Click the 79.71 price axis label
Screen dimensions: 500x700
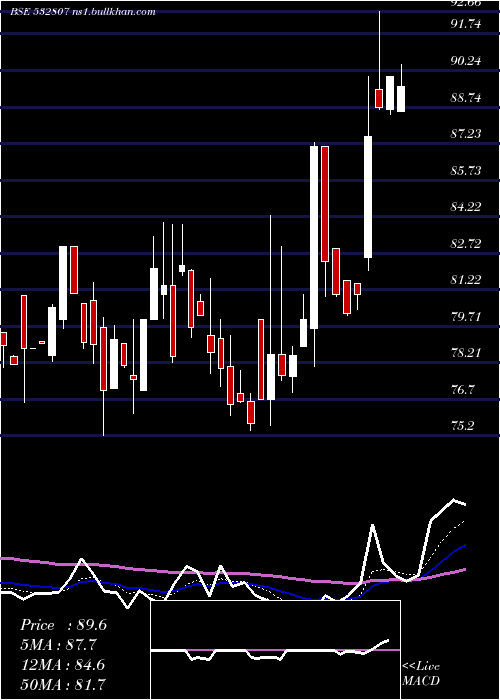pyautogui.click(x=466, y=317)
